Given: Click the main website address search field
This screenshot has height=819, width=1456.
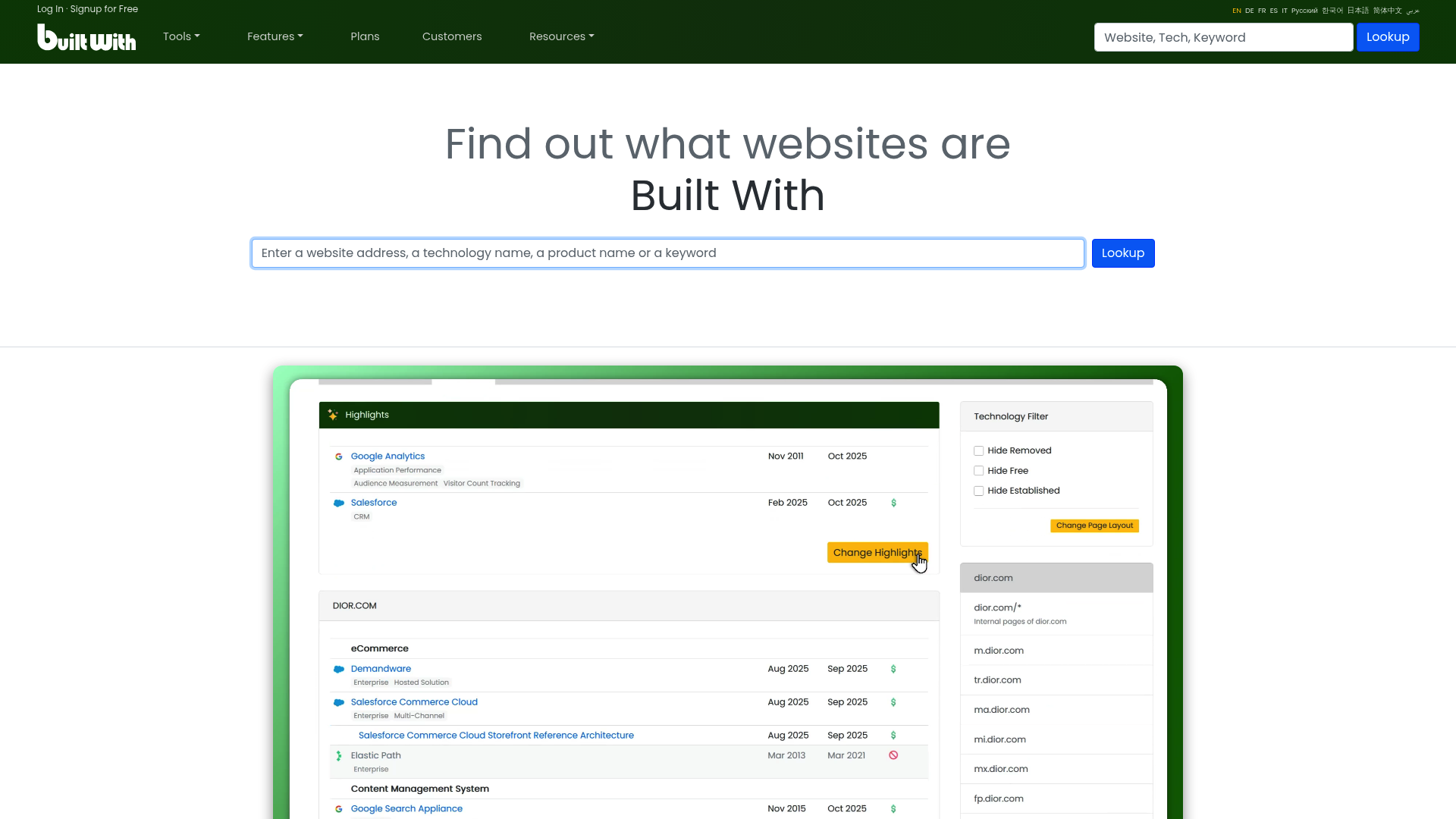Looking at the screenshot, I should (667, 253).
